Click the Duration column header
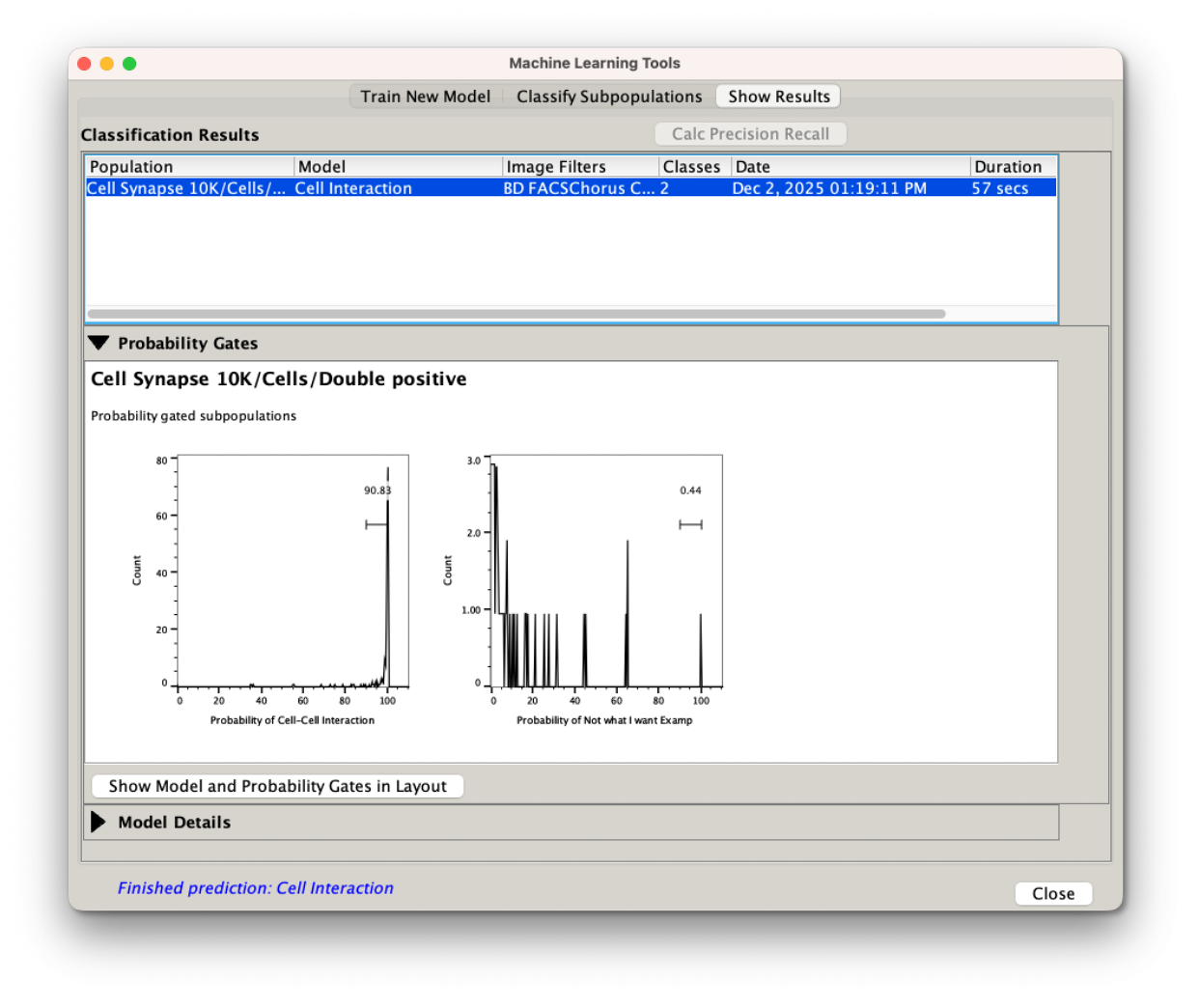 point(1012,167)
